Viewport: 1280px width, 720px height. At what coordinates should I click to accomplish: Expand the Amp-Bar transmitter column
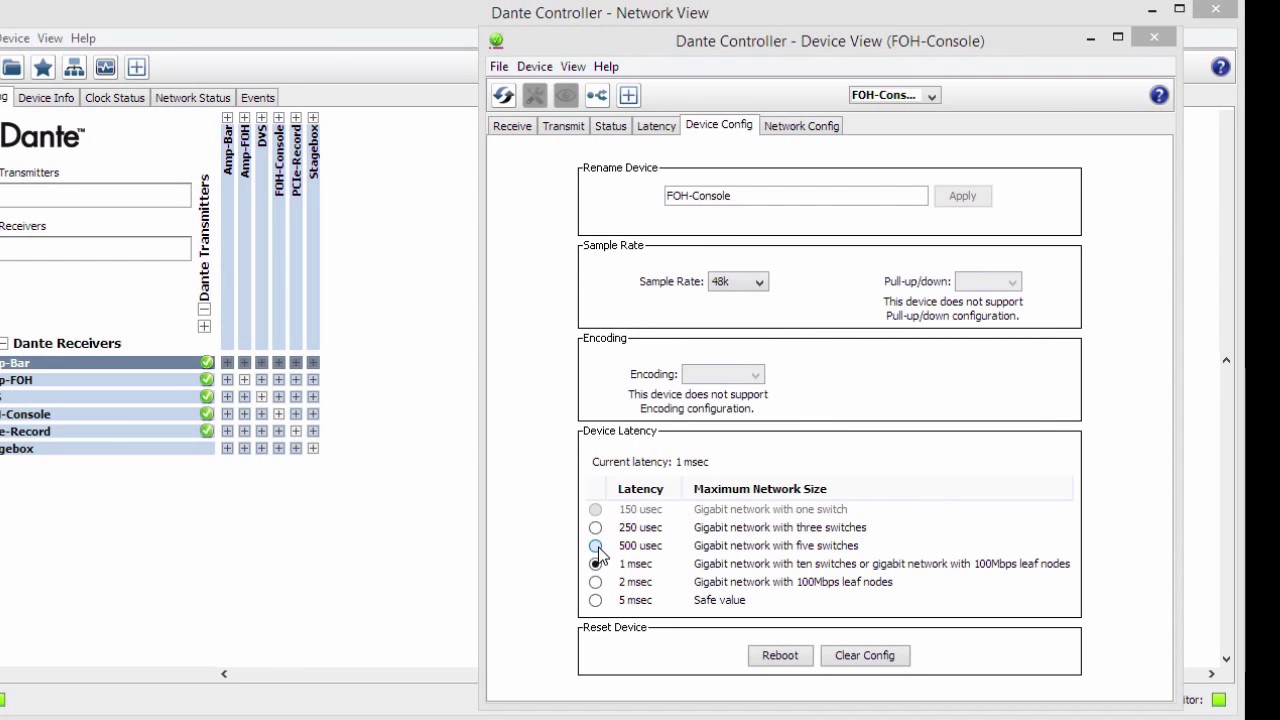pos(227,118)
